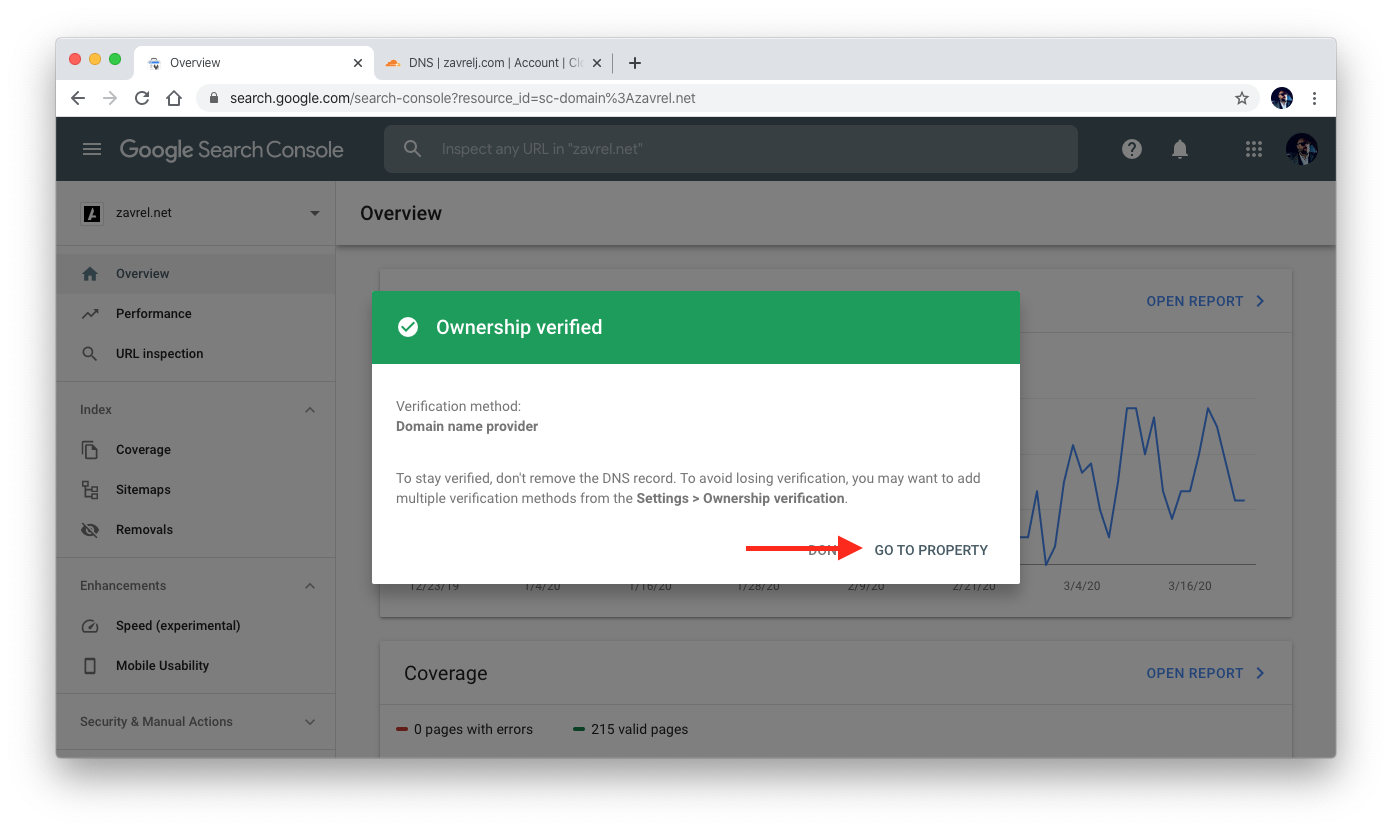Click the Chrome profile avatar in toolbar
1392x832 pixels.
tap(1282, 98)
